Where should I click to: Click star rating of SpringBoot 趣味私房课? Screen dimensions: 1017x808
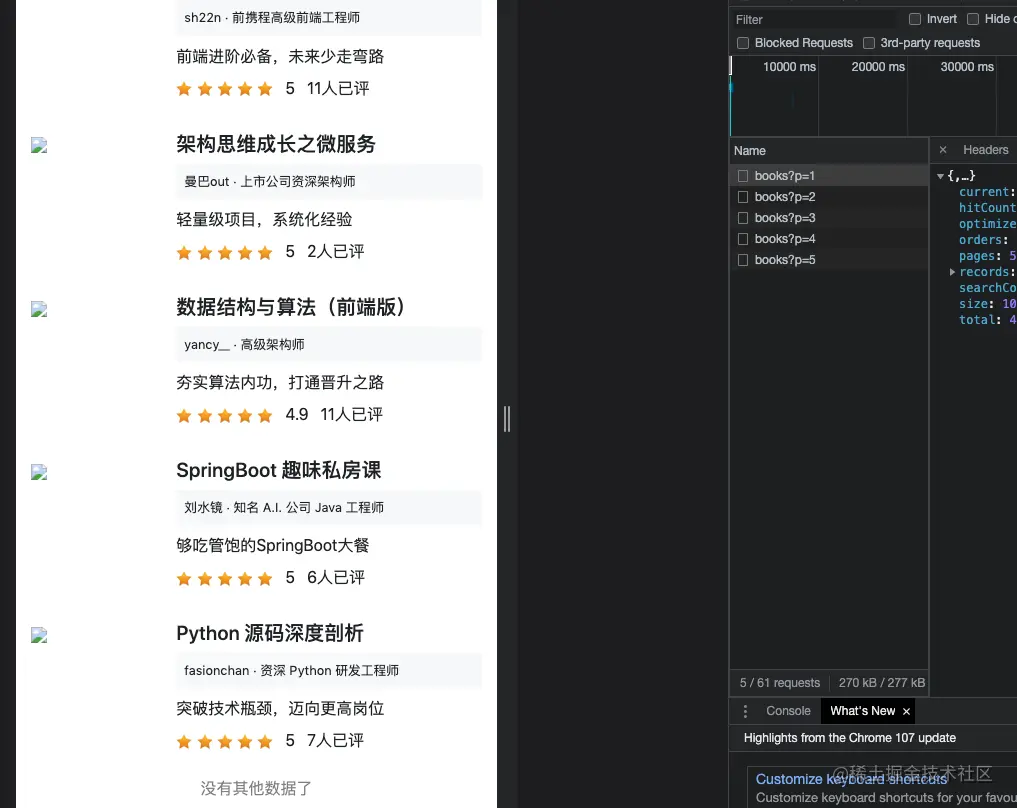point(224,578)
